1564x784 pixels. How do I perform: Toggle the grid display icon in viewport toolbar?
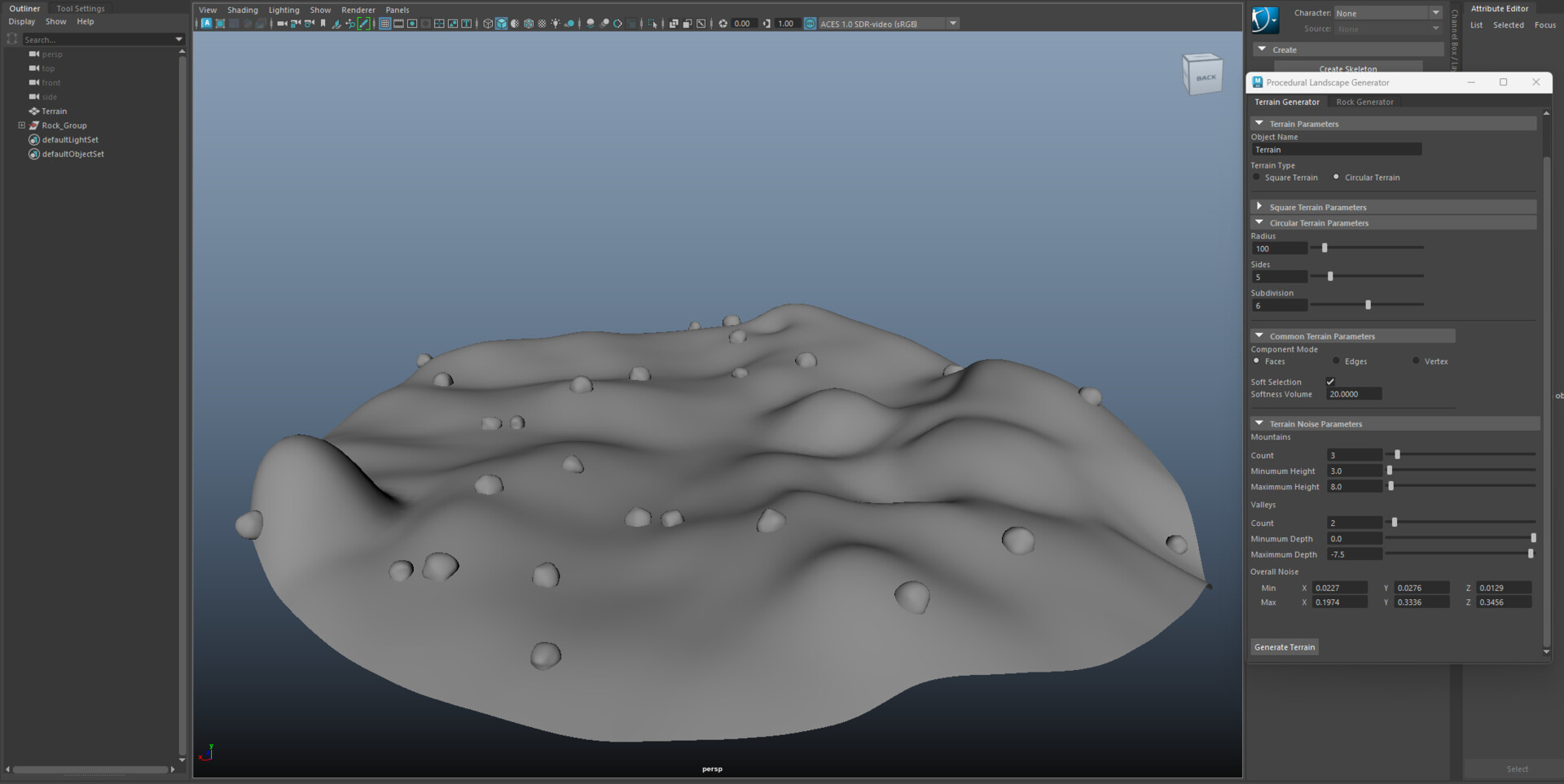tap(384, 24)
